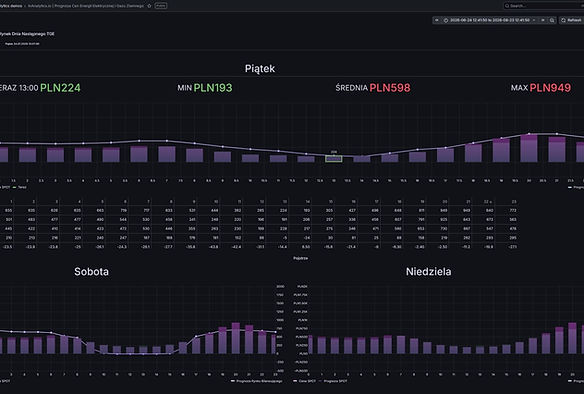Zoom out the time range
This screenshot has width=584, height=394.
pyautogui.click(x=552, y=20)
